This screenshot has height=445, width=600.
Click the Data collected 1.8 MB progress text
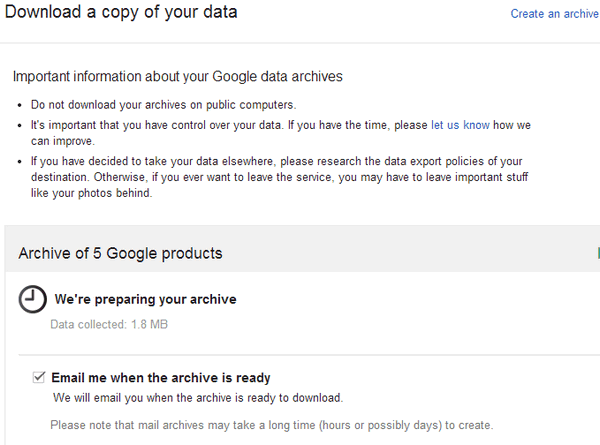point(109,324)
